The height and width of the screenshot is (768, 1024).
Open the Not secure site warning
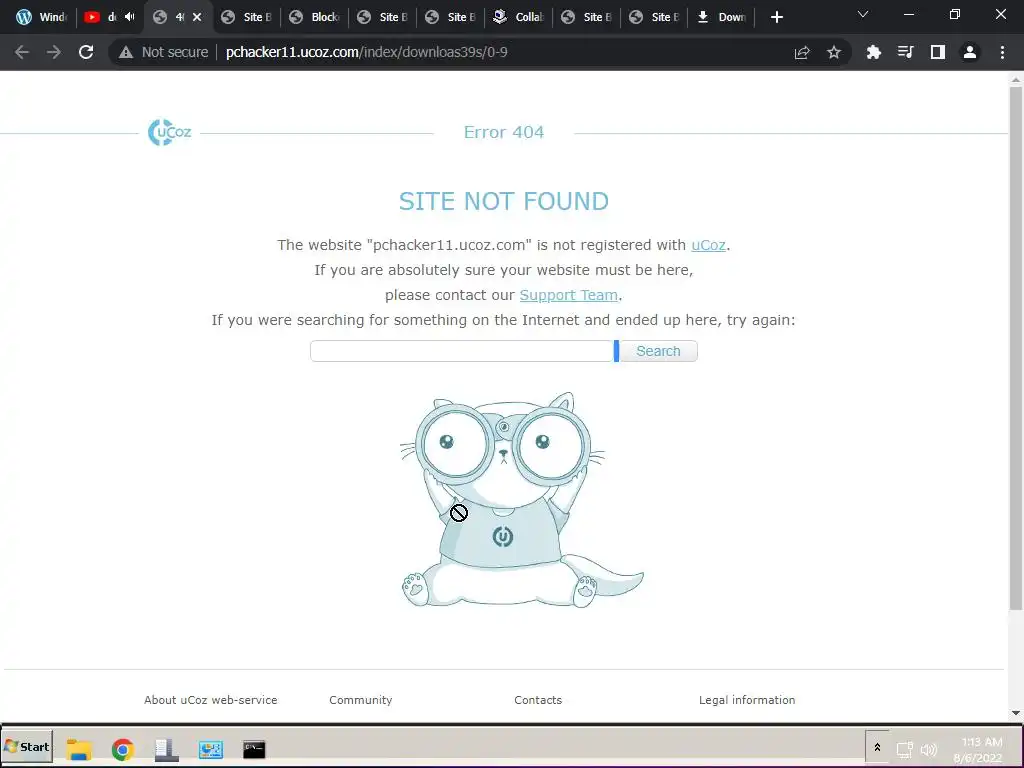[163, 52]
